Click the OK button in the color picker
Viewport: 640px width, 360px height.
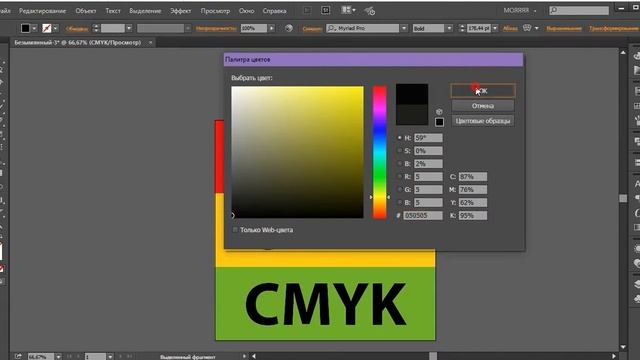[x=483, y=91]
